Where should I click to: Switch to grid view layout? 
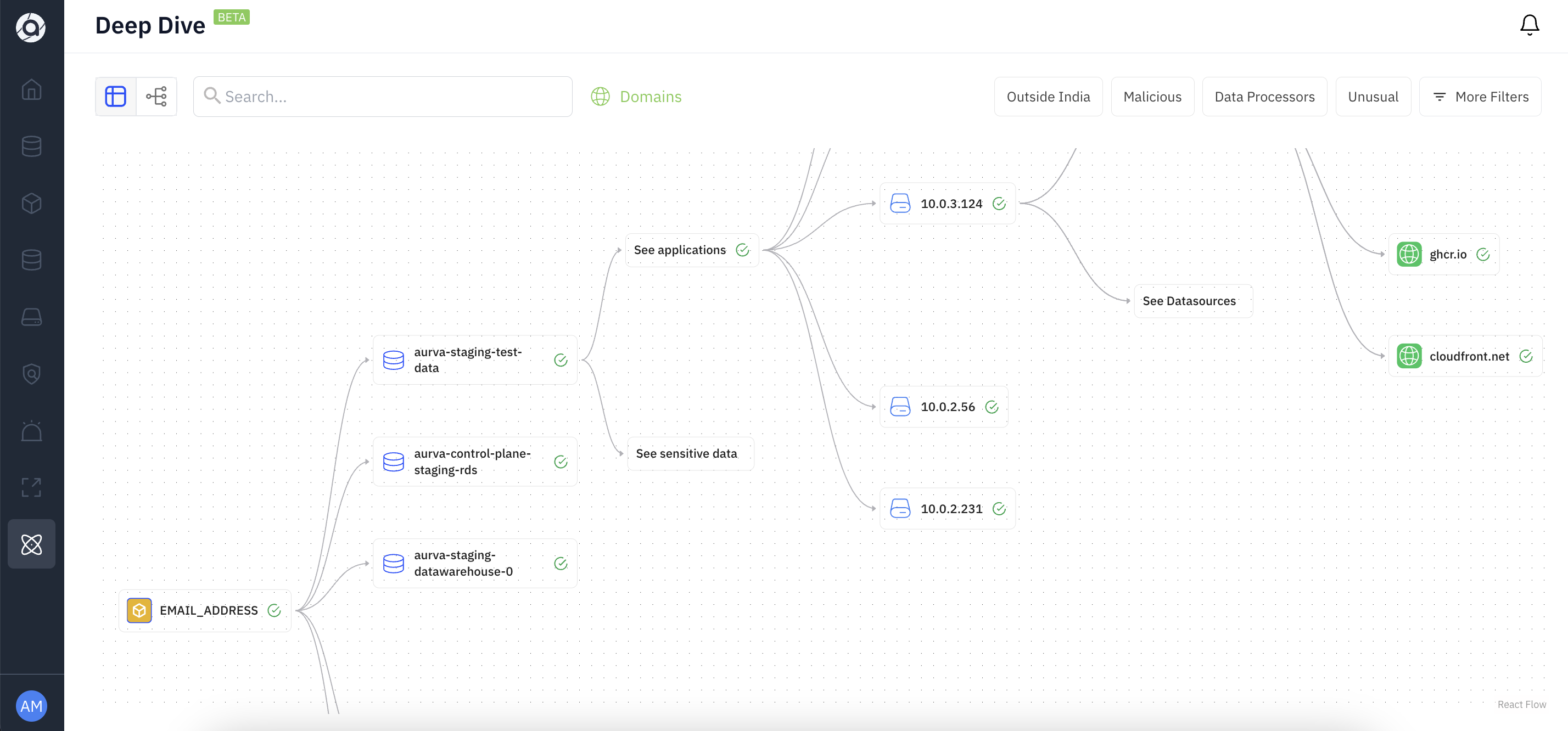[115, 95]
